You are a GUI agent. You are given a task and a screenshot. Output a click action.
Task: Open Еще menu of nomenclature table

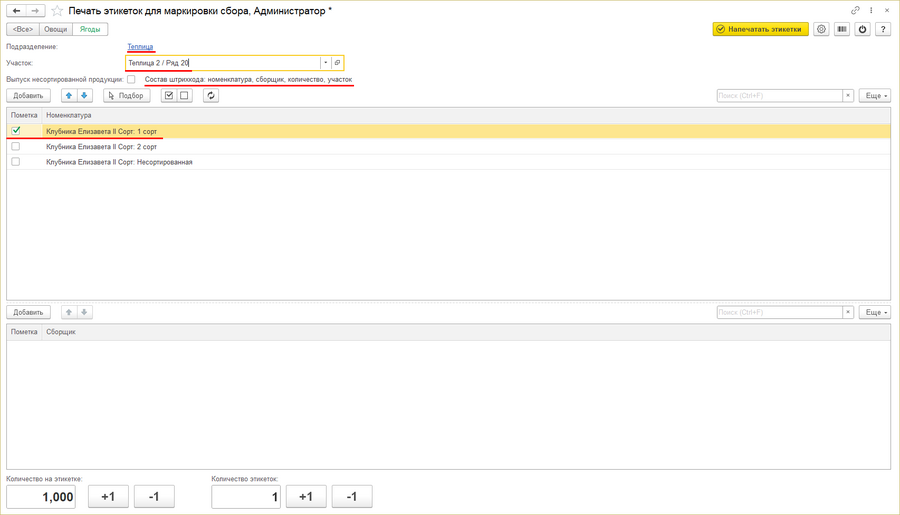tap(875, 96)
